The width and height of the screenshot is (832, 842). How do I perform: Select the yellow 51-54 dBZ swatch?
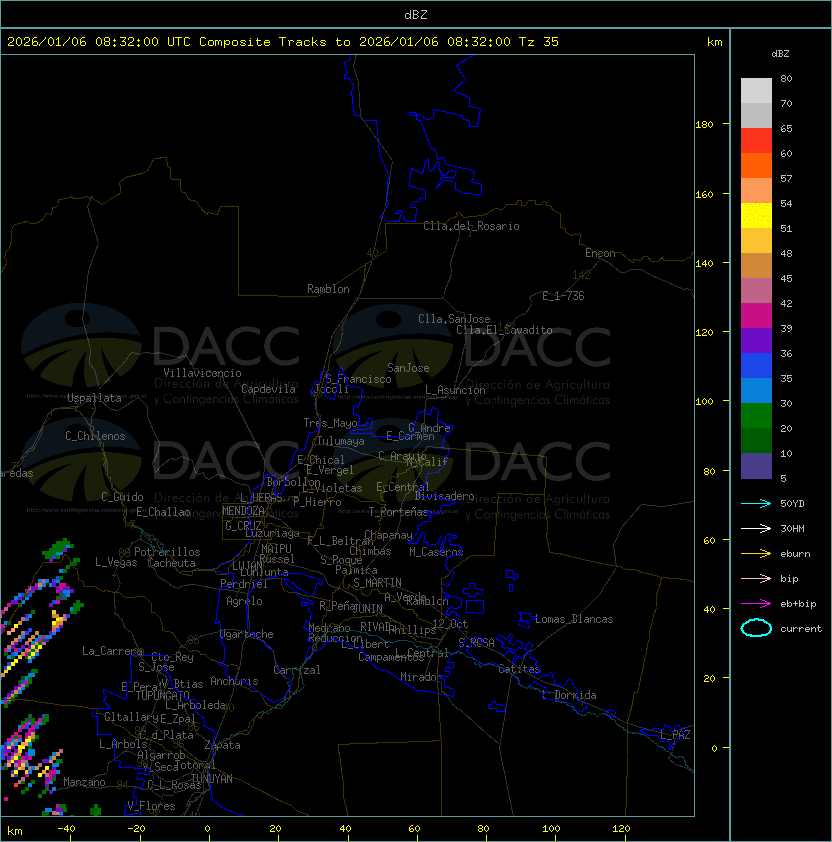tap(756, 216)
